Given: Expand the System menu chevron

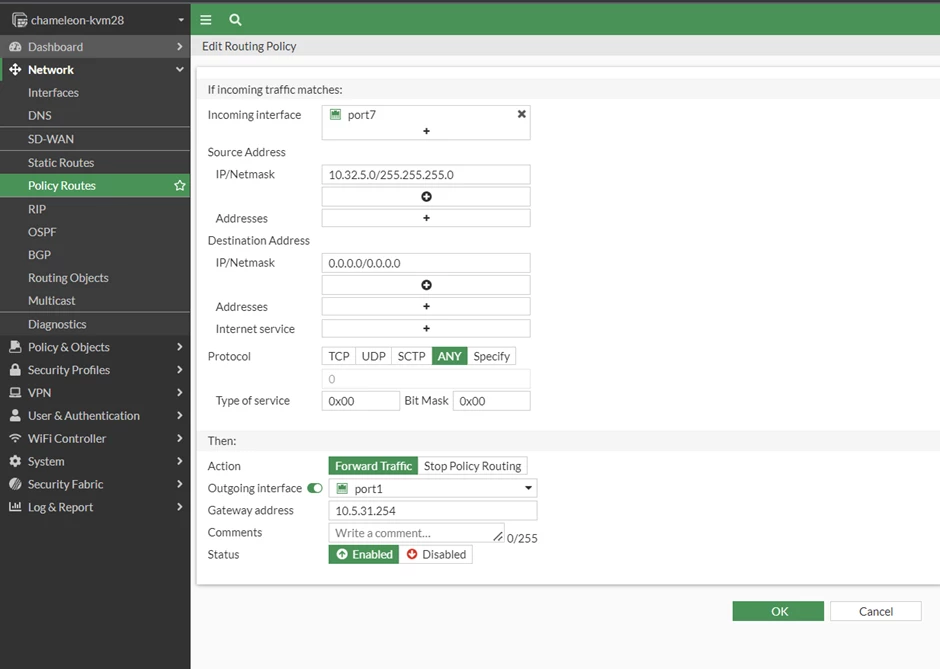Looking at the screenshot, I should tap(179, 461).
